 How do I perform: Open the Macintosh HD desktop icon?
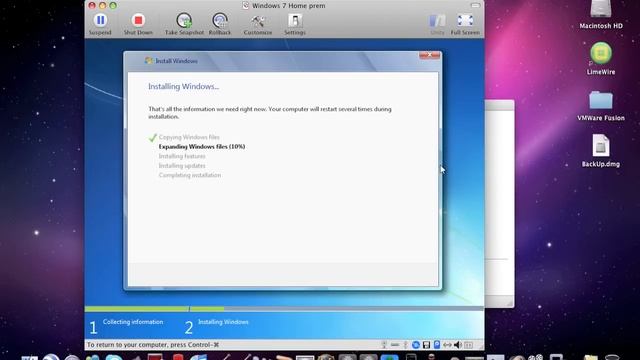point(601,15)
